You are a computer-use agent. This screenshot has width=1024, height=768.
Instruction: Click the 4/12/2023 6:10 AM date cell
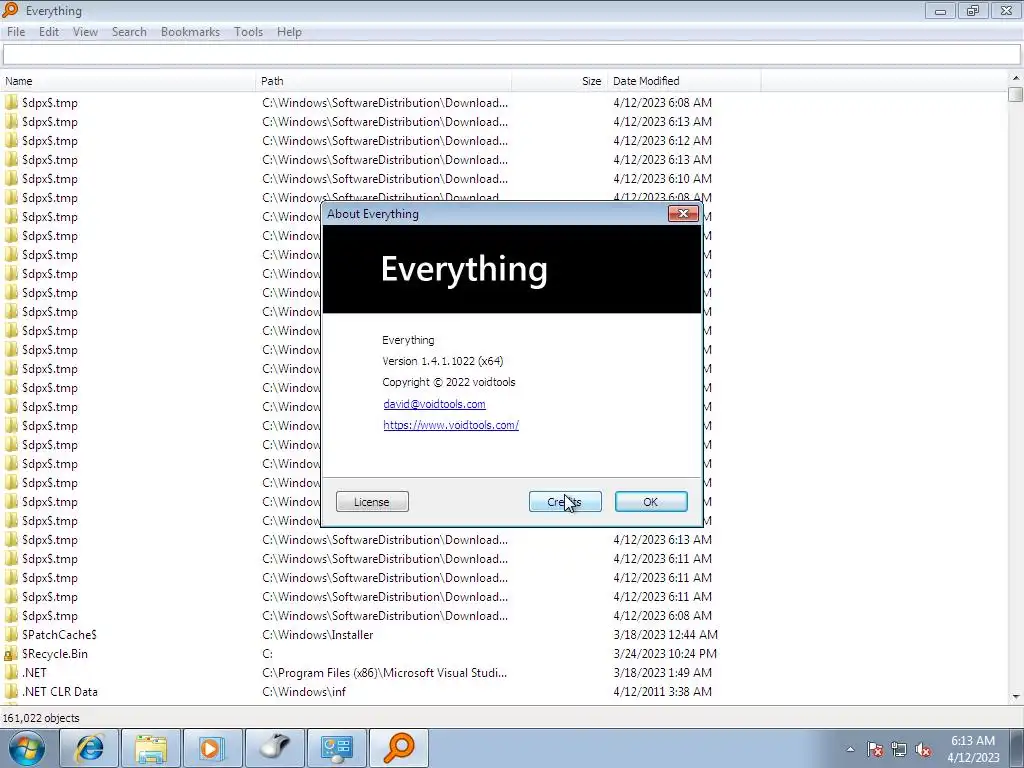coord(662,178)
